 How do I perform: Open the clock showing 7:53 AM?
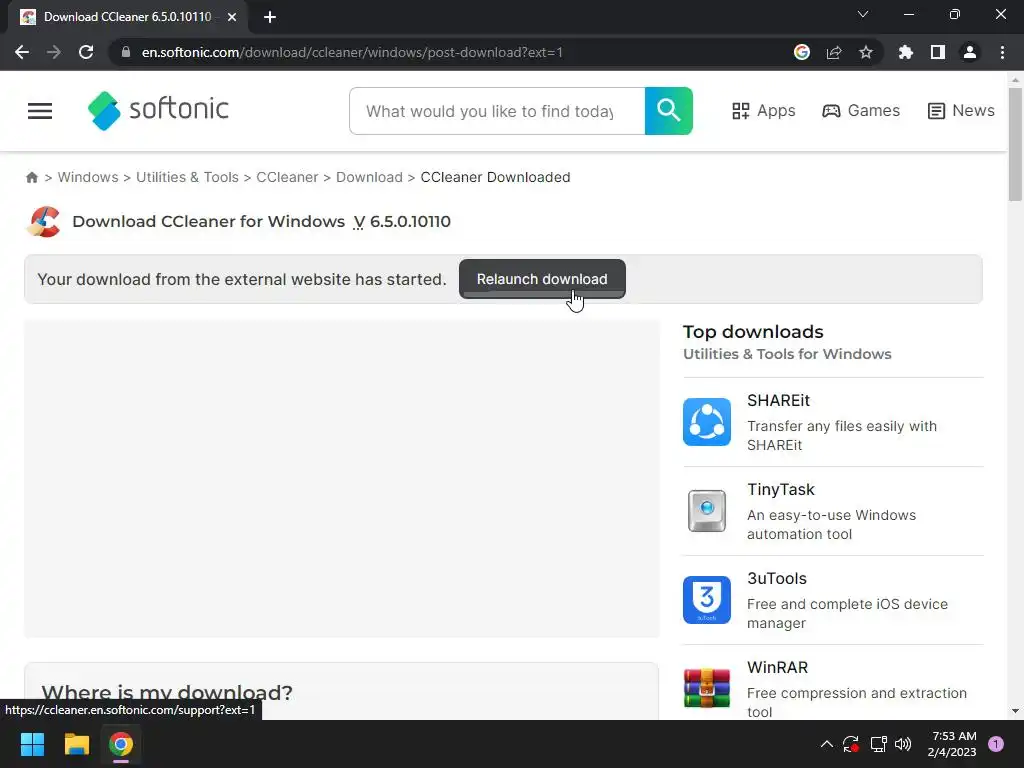(952, 744)
